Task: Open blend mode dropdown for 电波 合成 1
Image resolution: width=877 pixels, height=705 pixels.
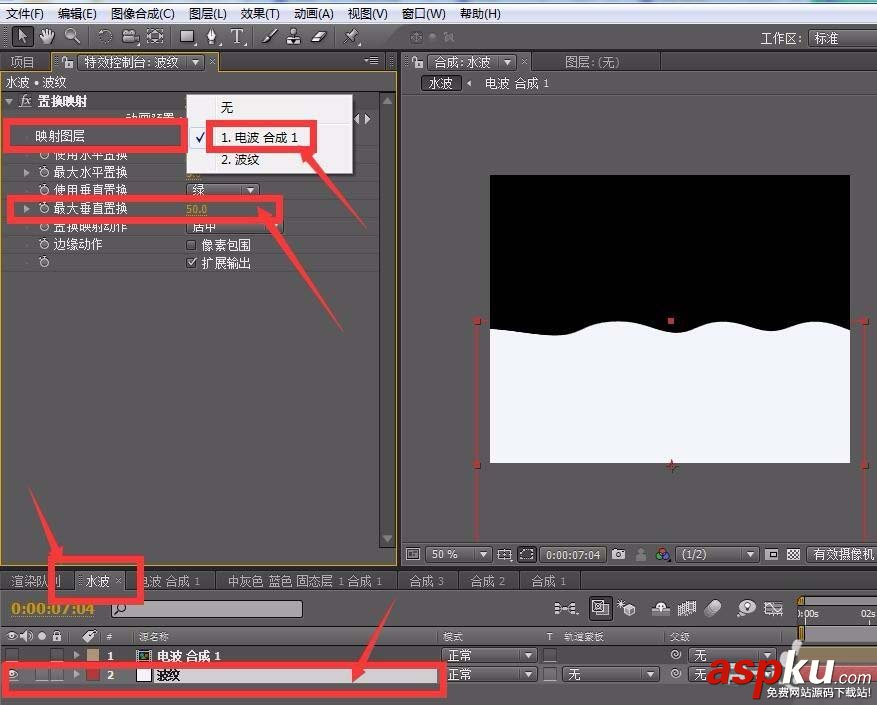Action: 489,655
